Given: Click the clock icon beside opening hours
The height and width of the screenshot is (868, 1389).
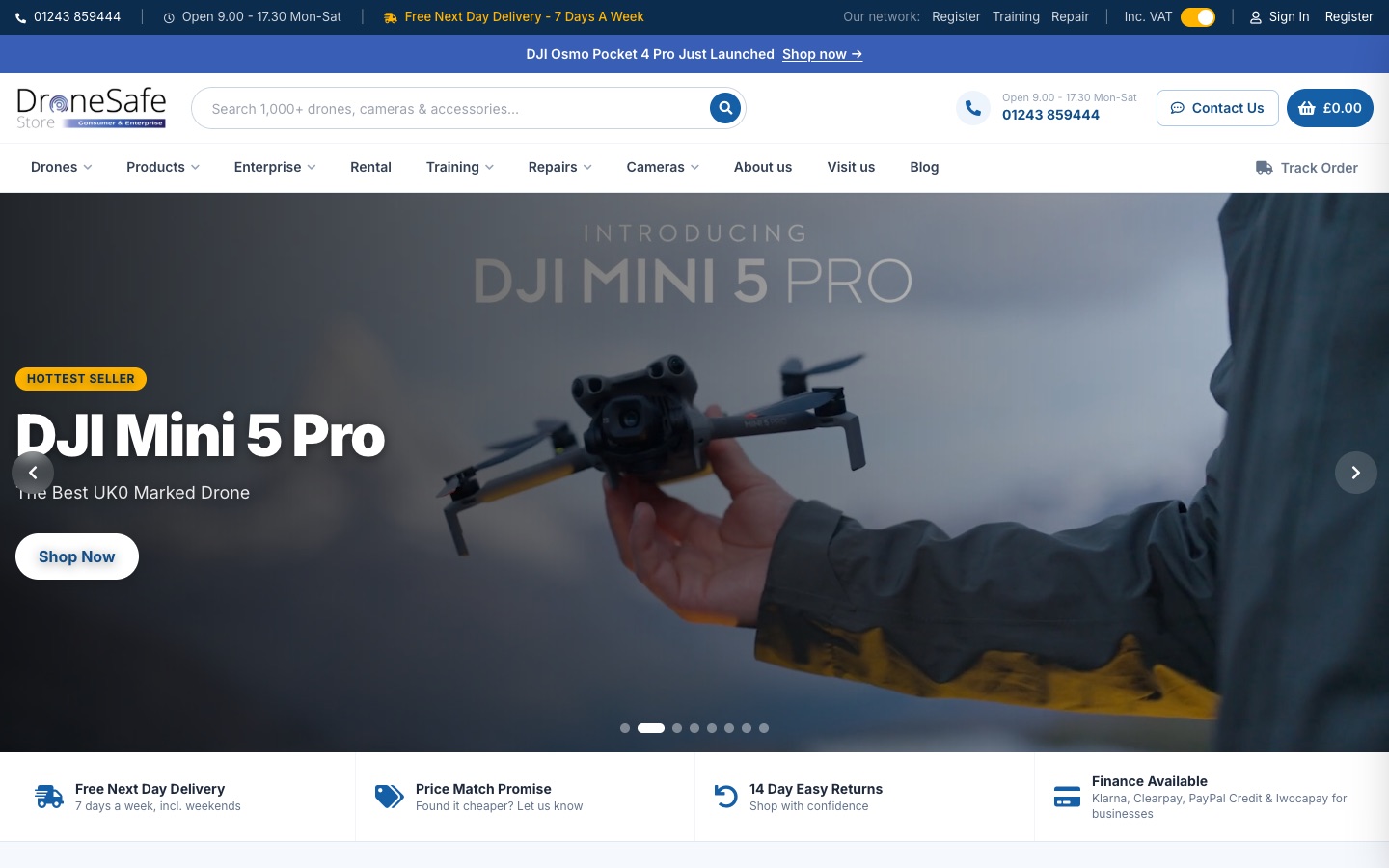Looking at the screenshot, I should [x=169, y=17].
